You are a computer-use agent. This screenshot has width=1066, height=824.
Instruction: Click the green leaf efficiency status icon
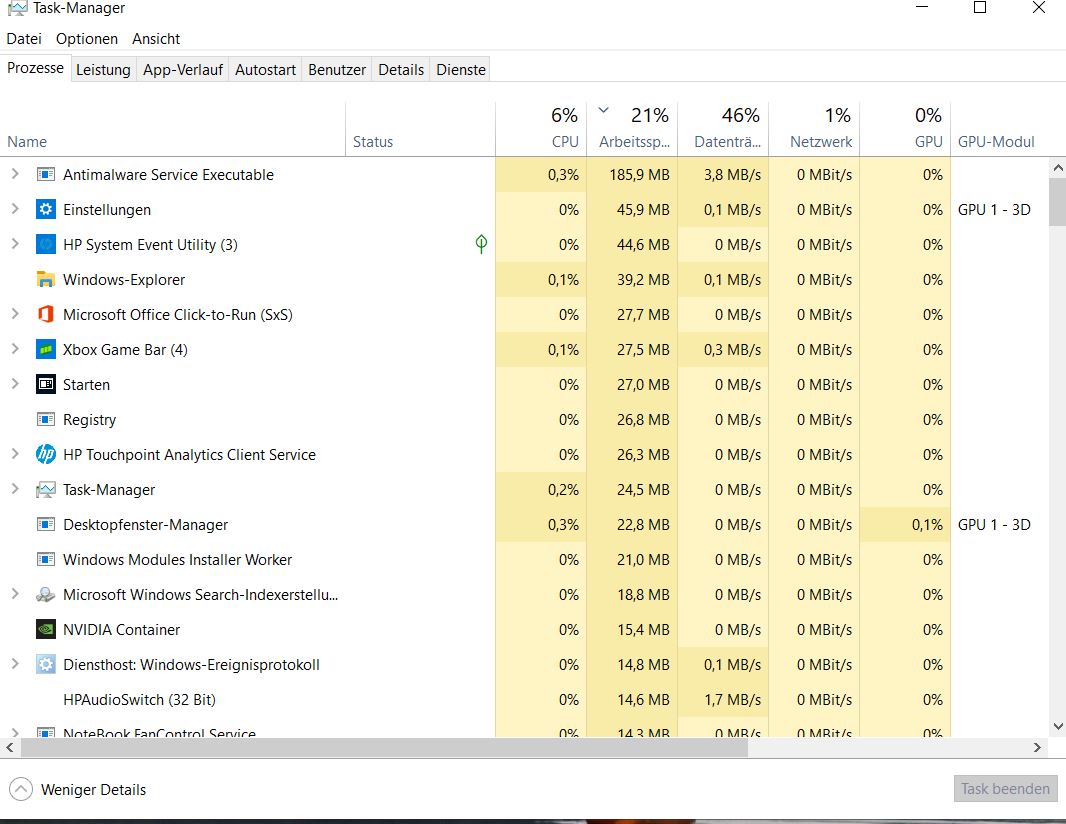click(481, 244)
